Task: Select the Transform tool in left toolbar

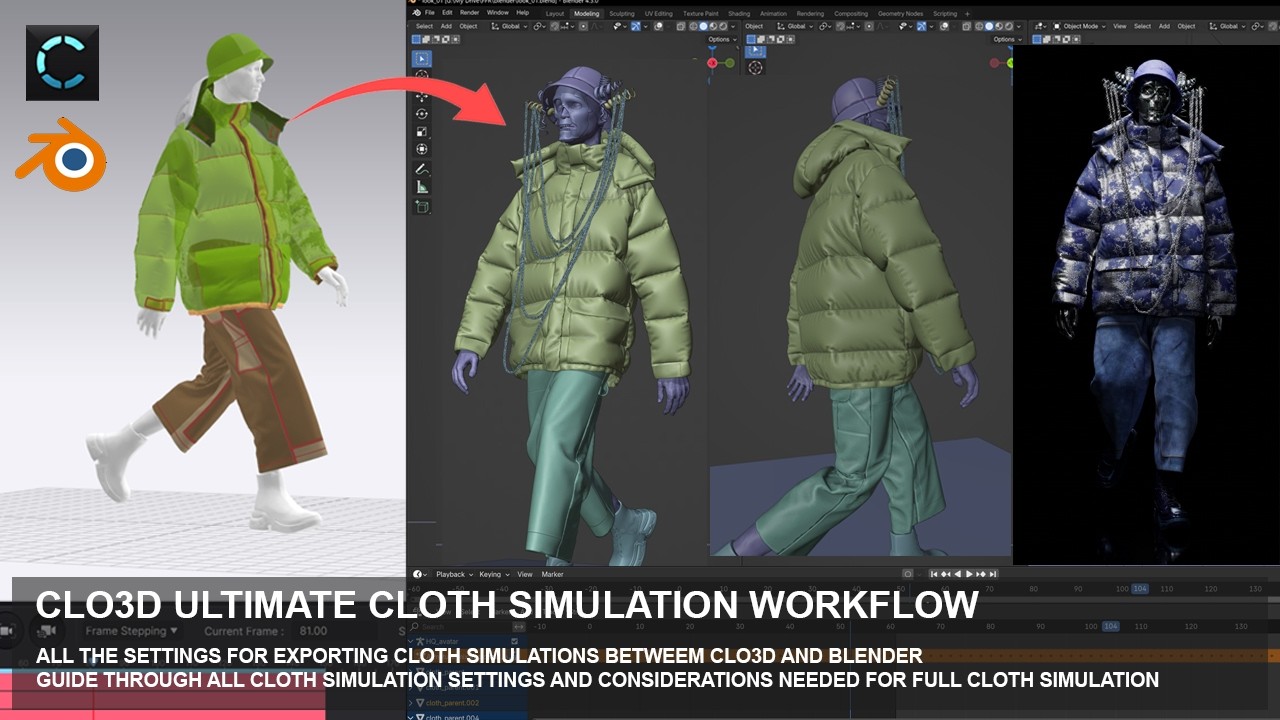Action: click(x=422, y=149)
